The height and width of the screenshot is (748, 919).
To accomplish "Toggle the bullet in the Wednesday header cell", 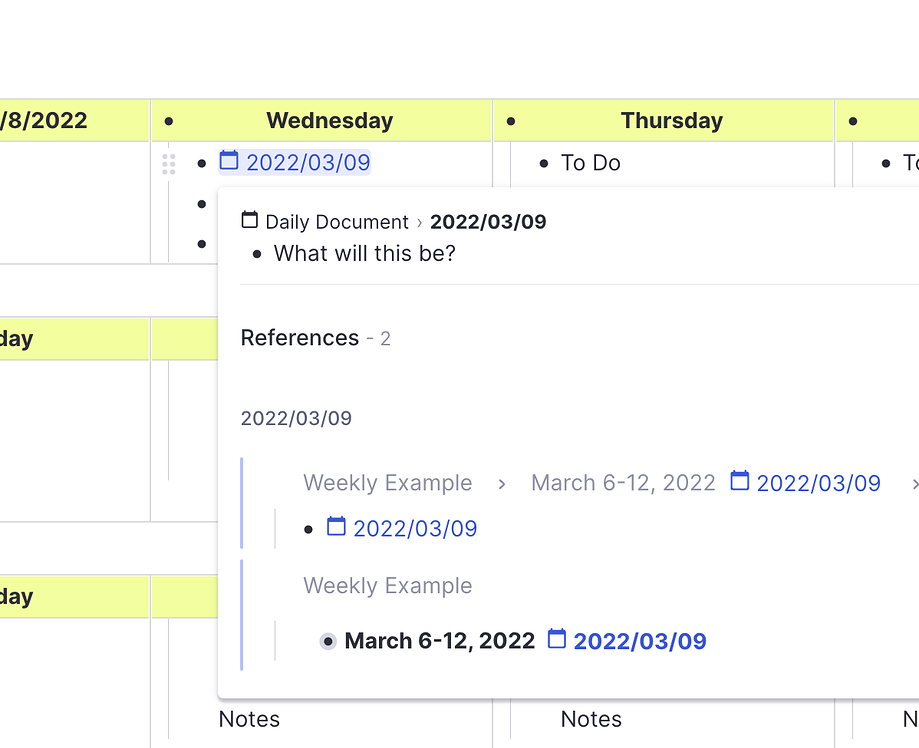I will coord(167,120).
